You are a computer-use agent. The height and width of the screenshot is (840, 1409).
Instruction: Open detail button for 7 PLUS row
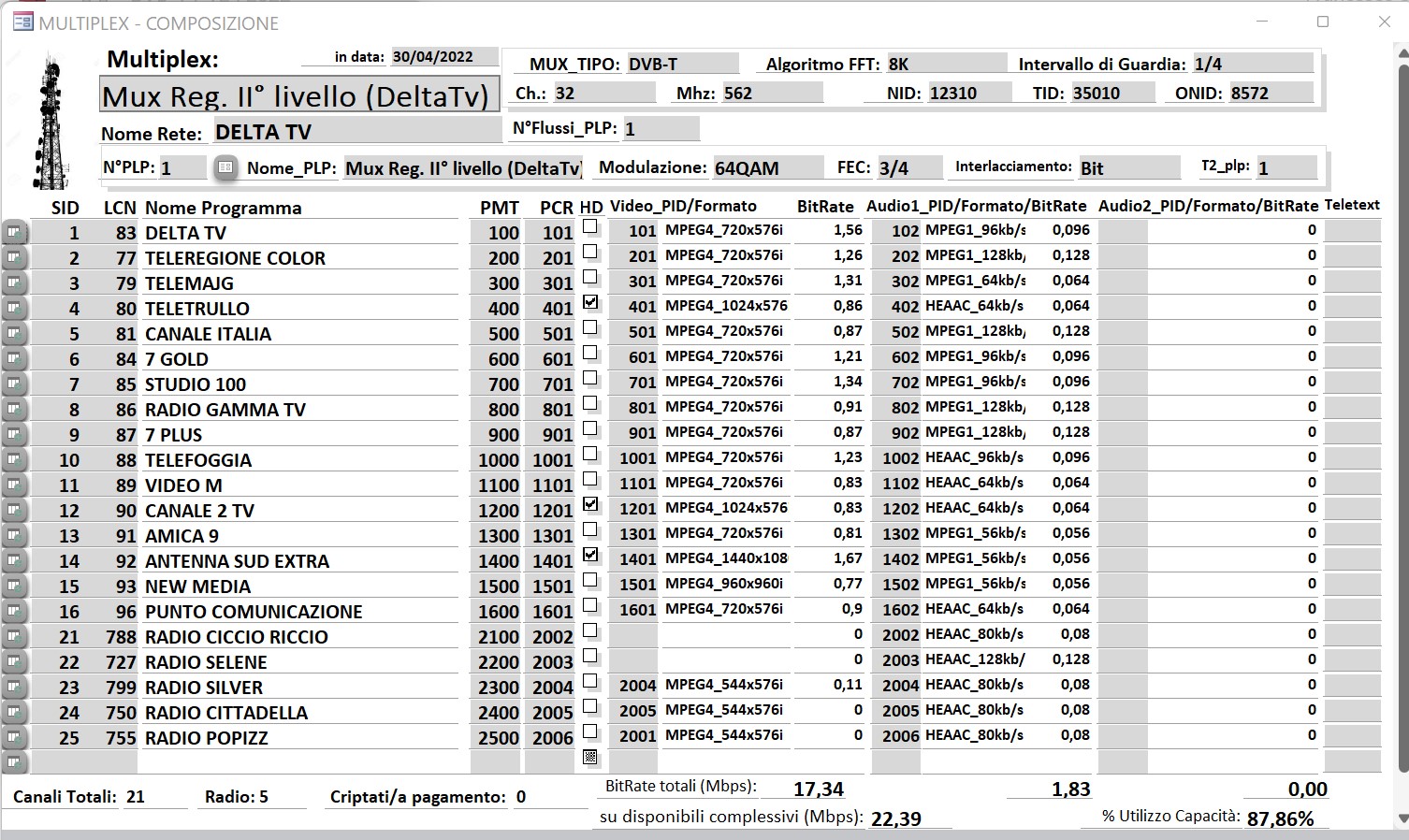[15, 435]
